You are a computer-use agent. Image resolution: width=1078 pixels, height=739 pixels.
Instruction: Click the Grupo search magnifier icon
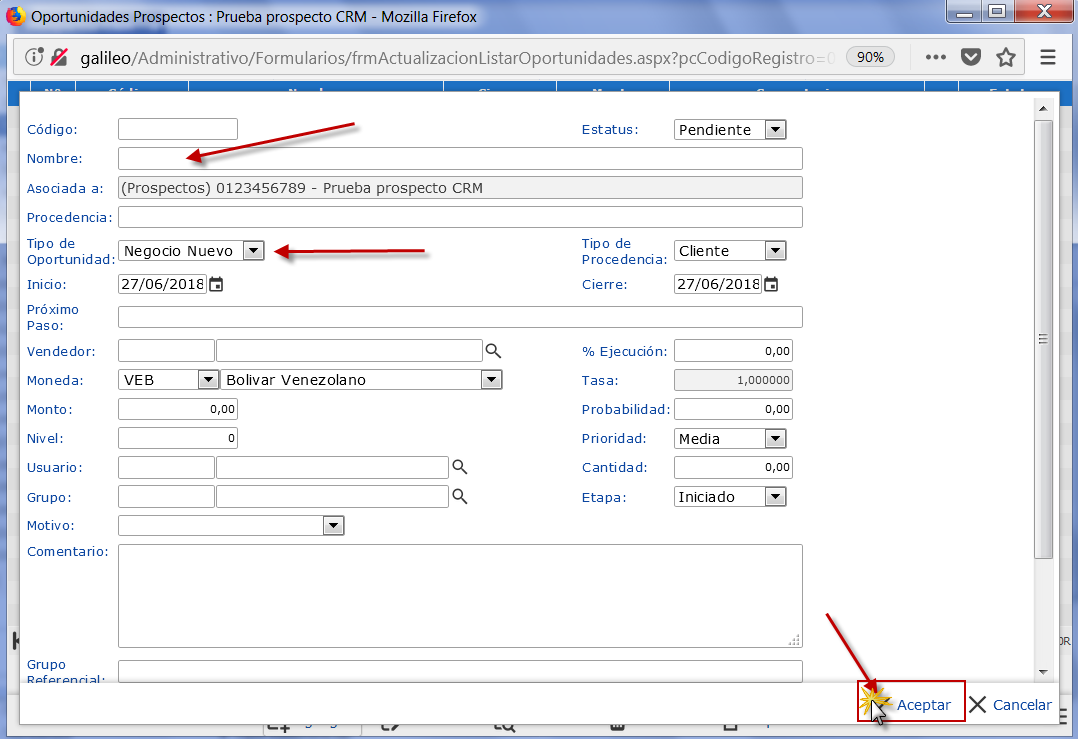click(x=460, y=496)
